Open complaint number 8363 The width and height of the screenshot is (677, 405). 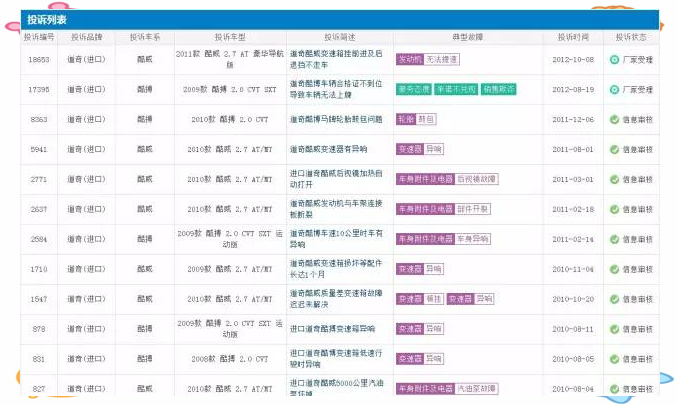coord(39,119)
